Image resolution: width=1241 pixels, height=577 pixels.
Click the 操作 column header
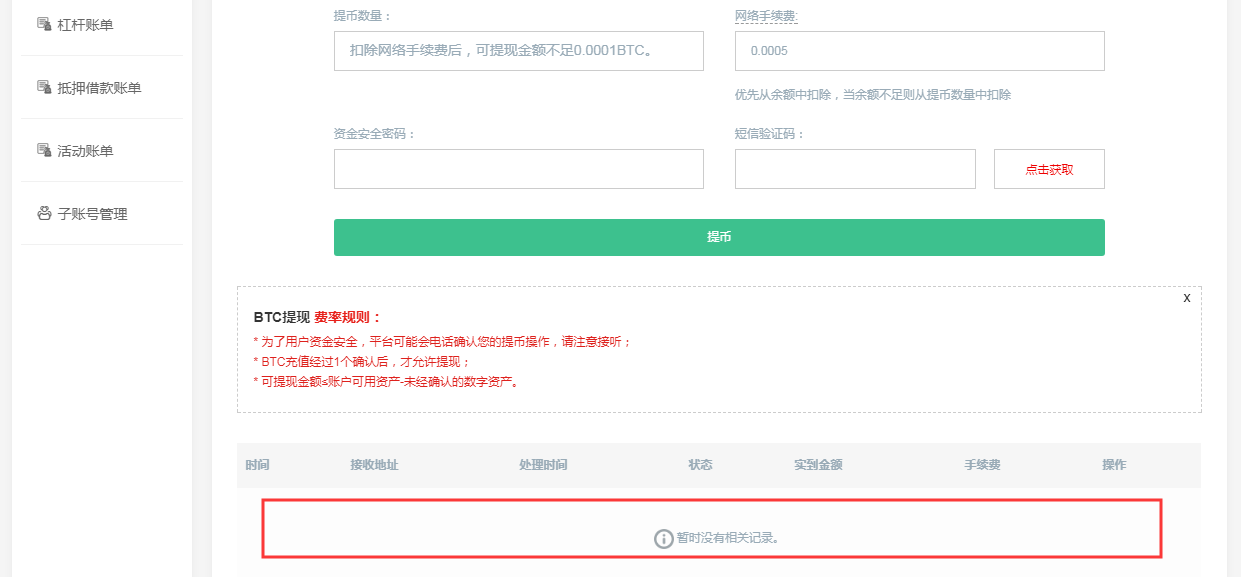click(x=1114, y=465)
